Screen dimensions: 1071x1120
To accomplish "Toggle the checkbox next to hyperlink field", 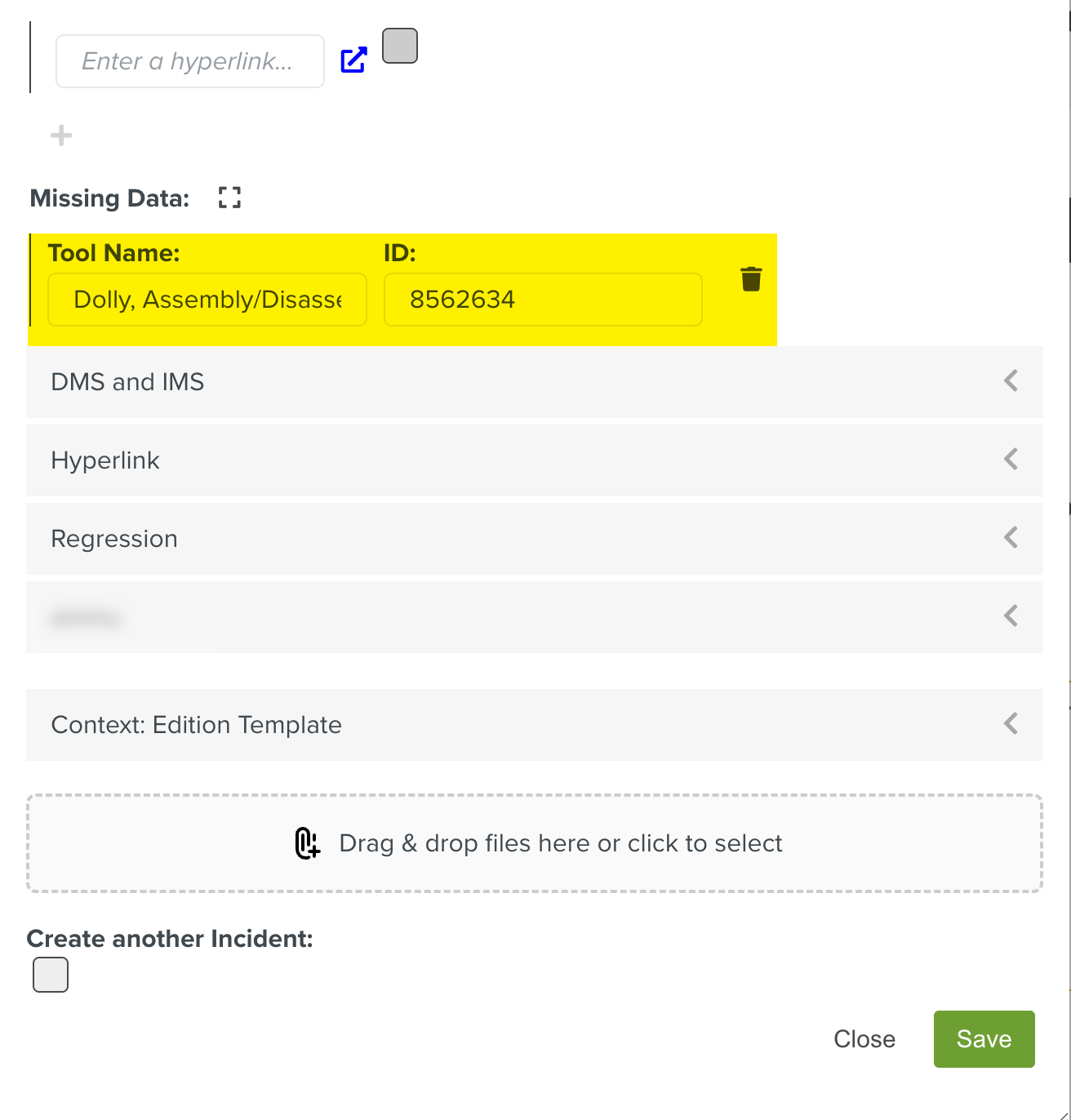I will (x=400, y=46).
